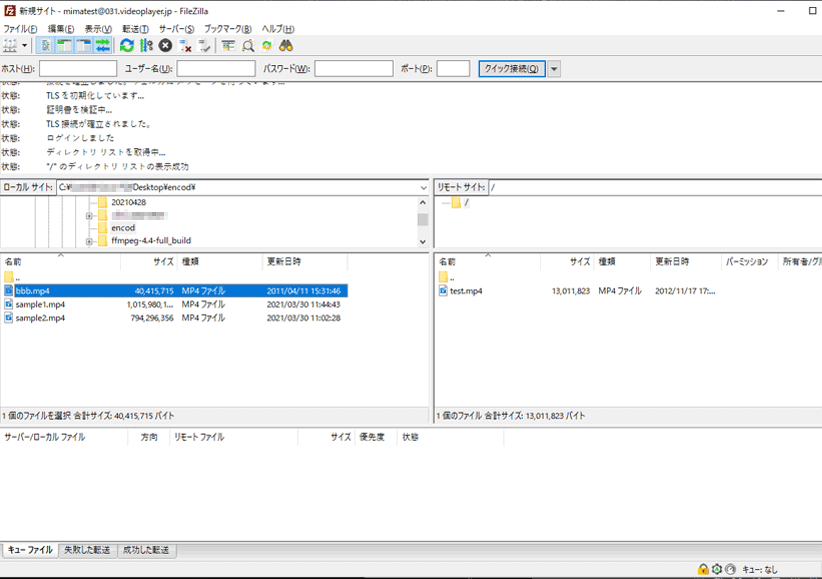Toggle the transfer queue display
The height and width of the screenshot is (579, 822).
click(x=103, y=46)
